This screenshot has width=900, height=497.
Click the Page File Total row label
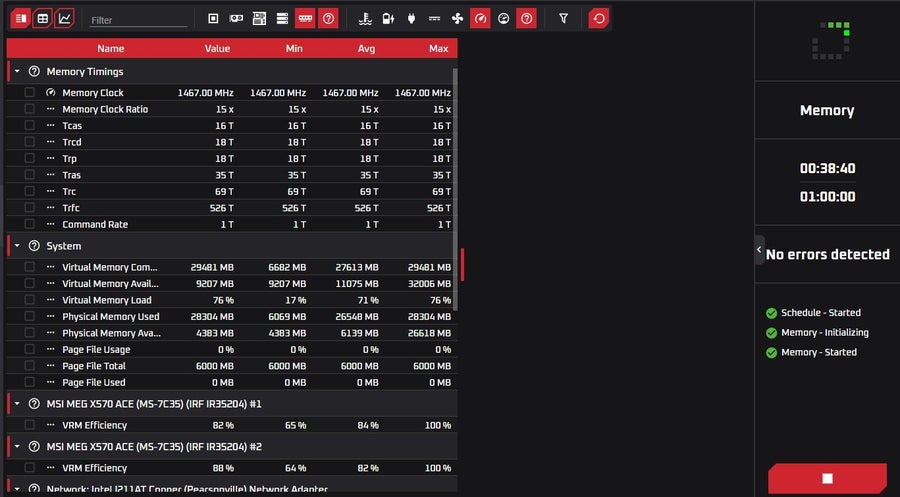tap(94, 366)
